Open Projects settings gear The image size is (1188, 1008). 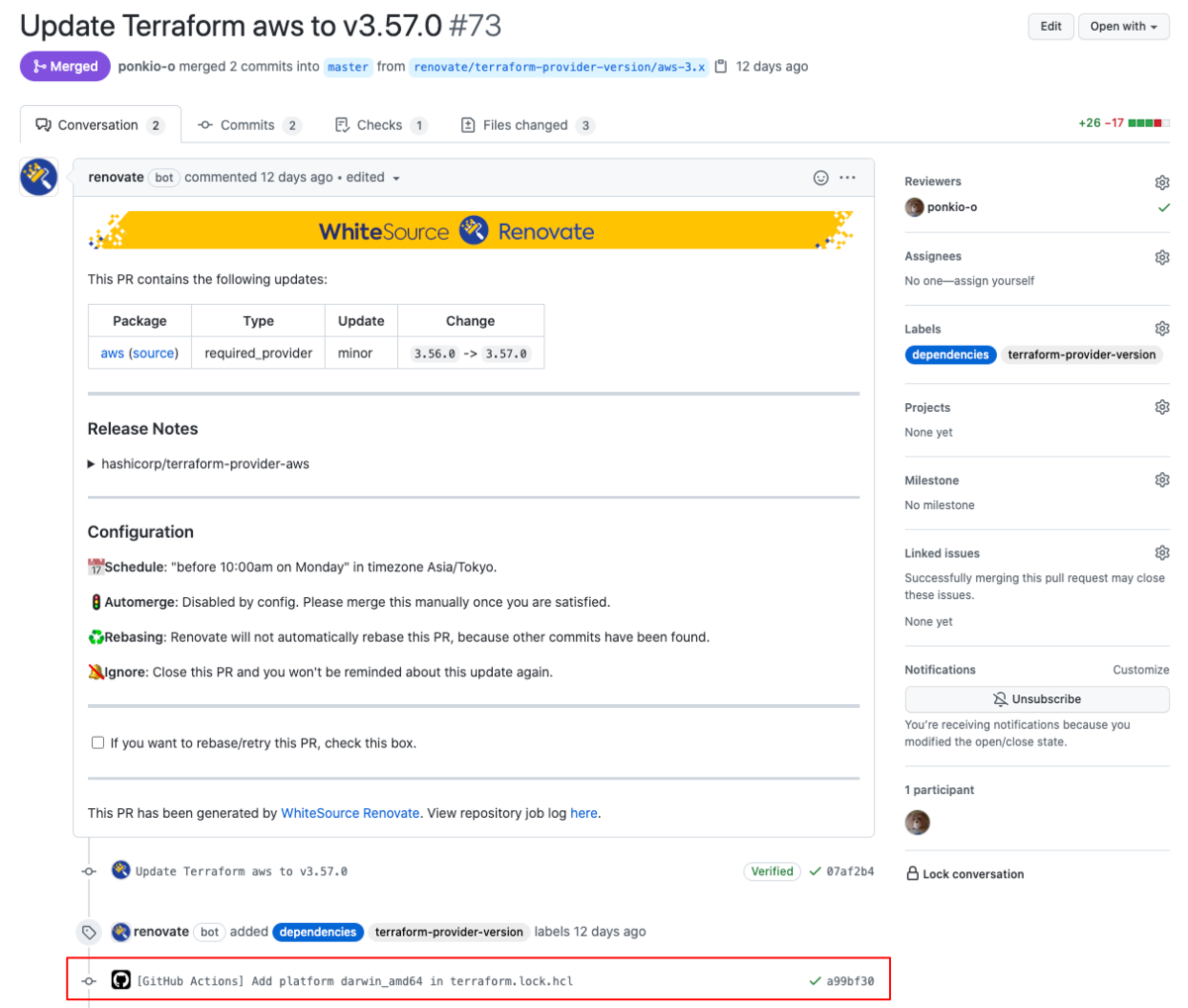coord(1162,407)
